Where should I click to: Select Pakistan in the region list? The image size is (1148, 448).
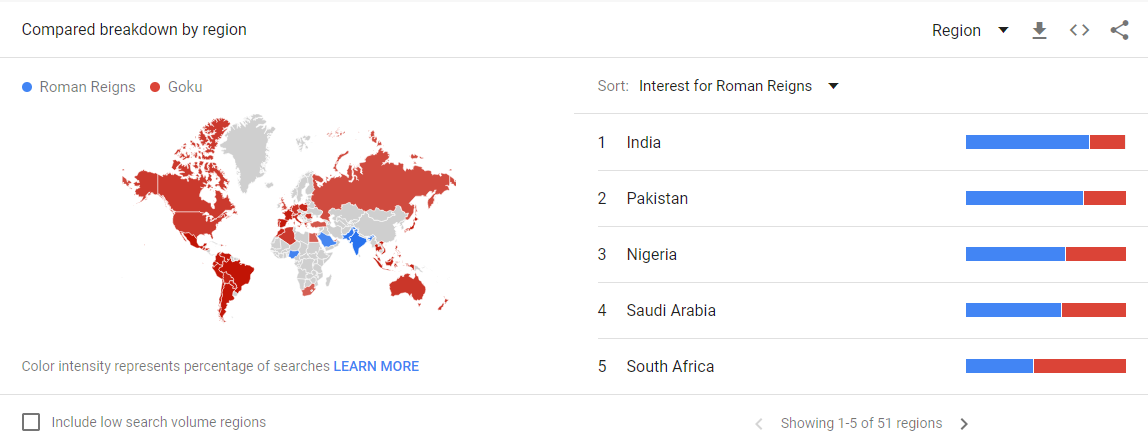coord(657,198)
